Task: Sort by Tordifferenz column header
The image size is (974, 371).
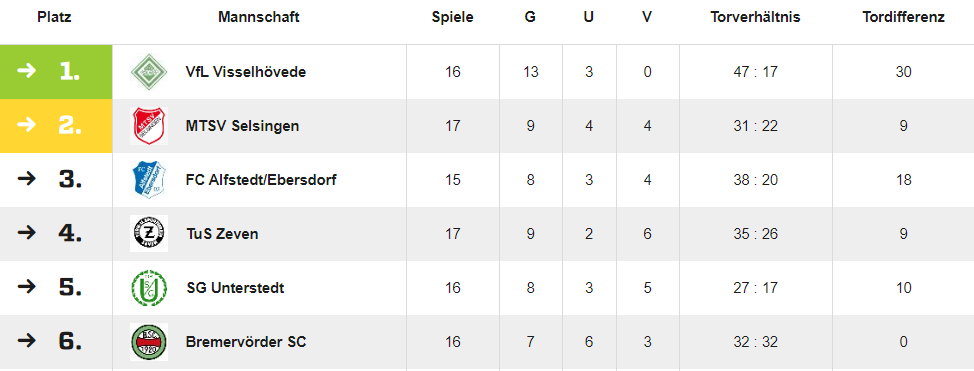Action: [x=903, y=17]
